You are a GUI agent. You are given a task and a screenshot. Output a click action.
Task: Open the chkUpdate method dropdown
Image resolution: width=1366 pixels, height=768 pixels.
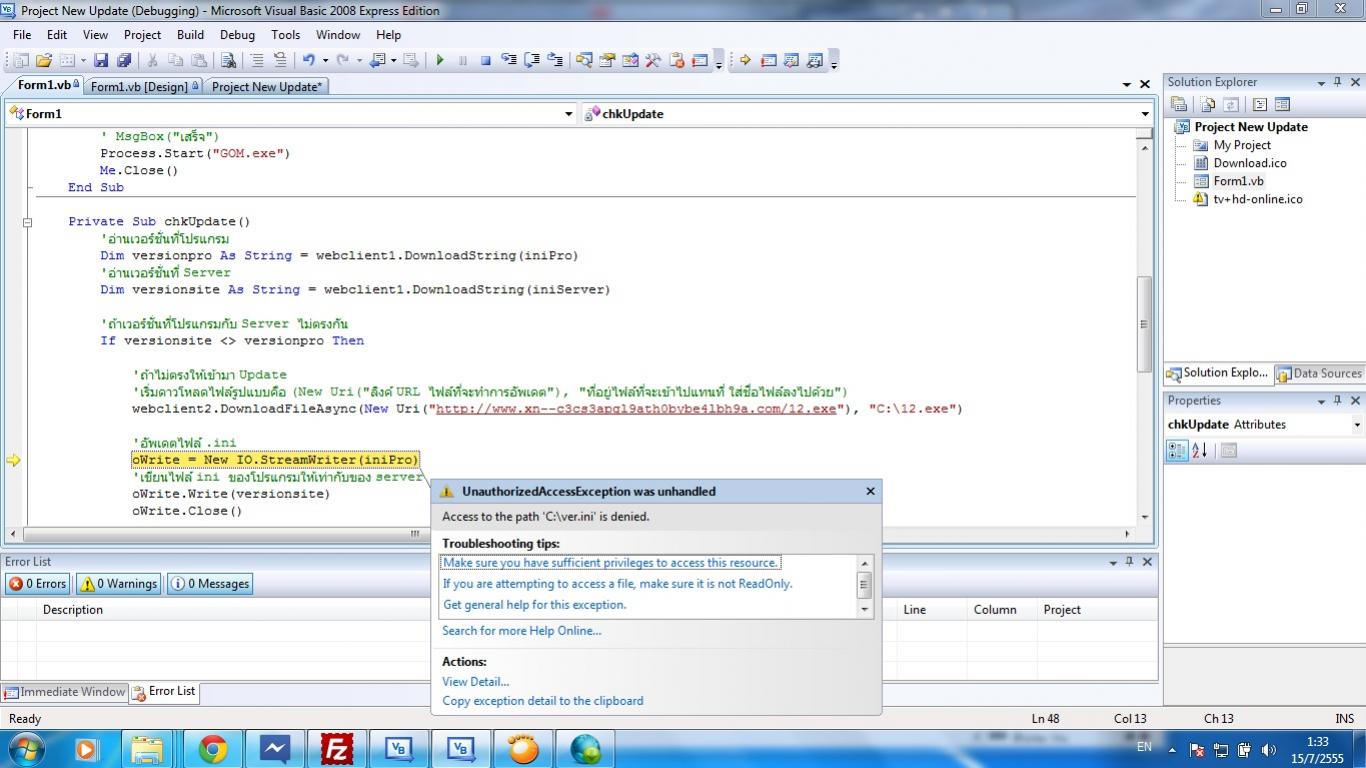(x=1145, y=114)
